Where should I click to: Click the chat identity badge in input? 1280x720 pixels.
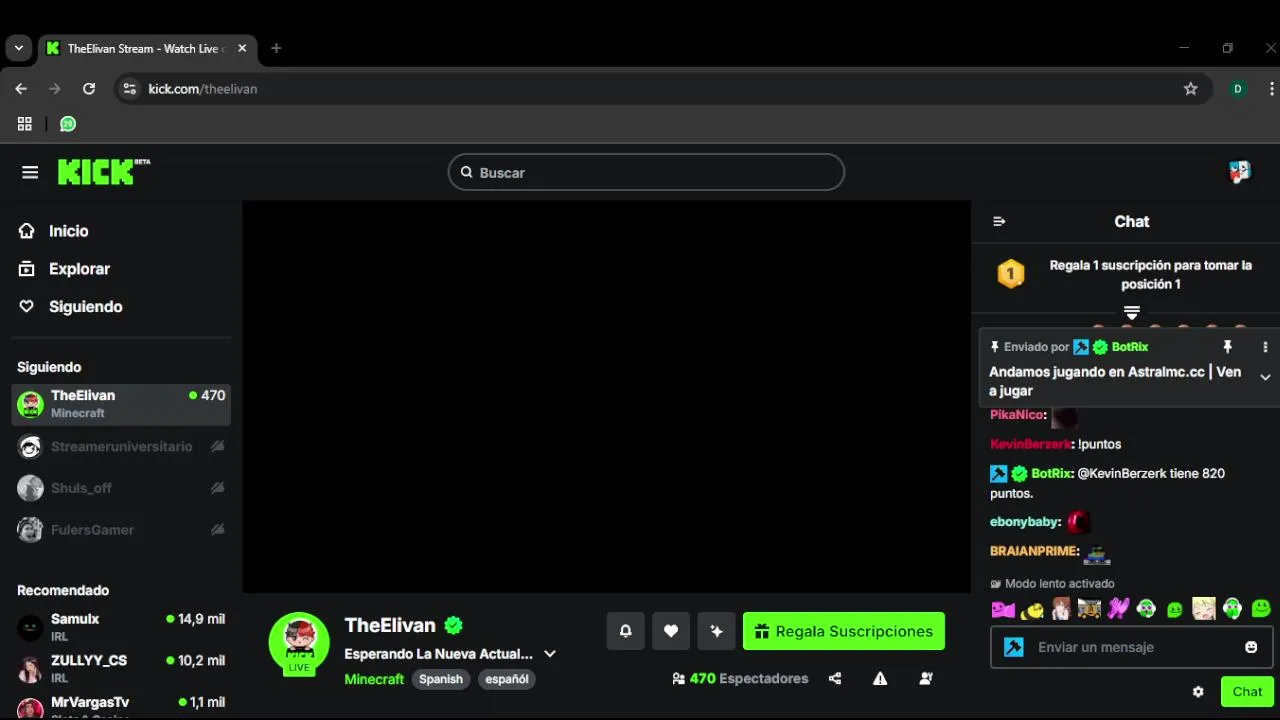coord(1014,647)
